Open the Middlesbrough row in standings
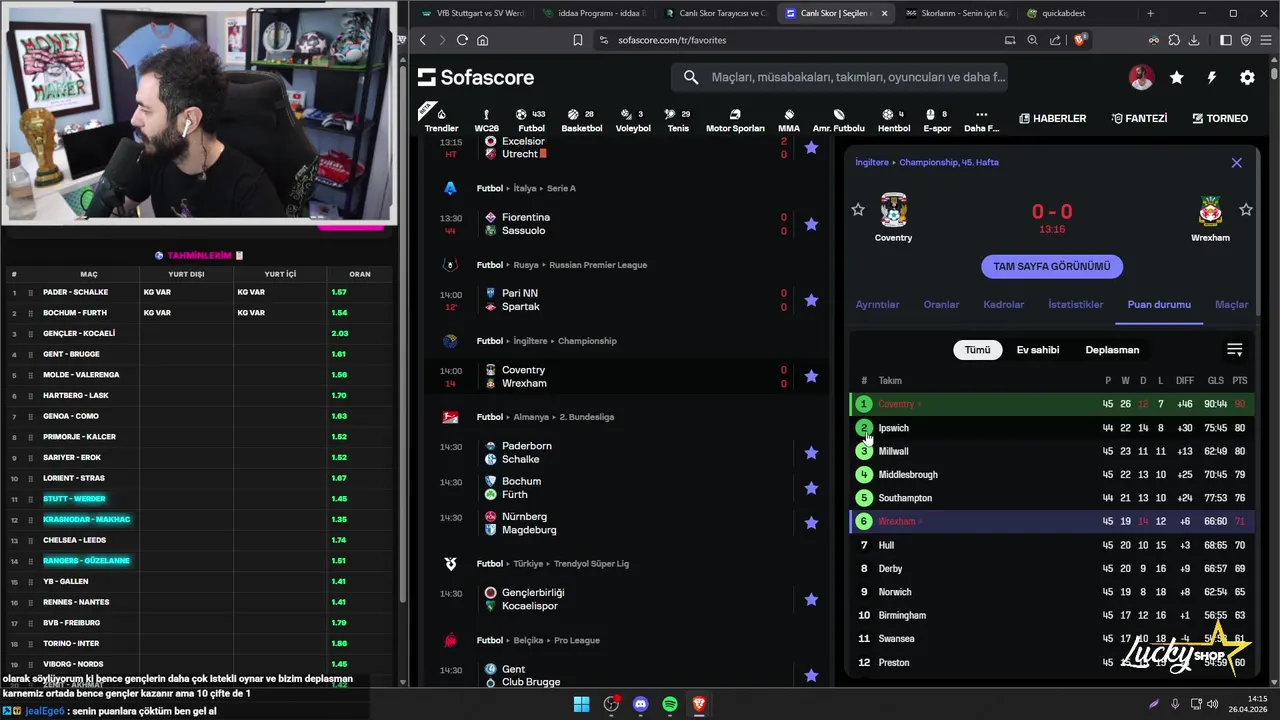 pyautogui.click(x=1052, y=475)
